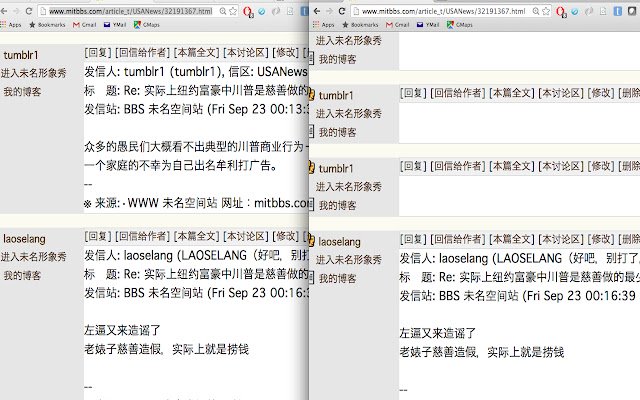Open Gmail bookmark in left window
The height and width of the screenshot is (400, 640).
point(84,25)
